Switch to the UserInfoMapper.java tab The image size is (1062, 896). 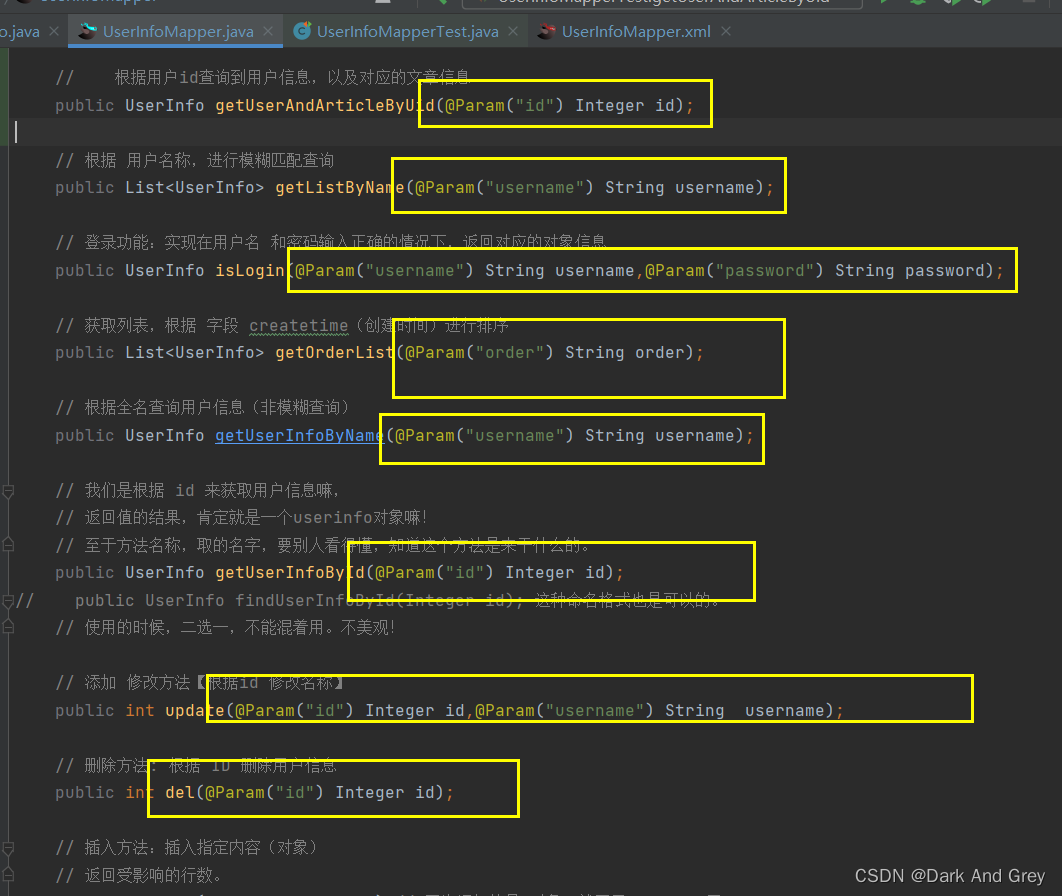click(178, 32)
